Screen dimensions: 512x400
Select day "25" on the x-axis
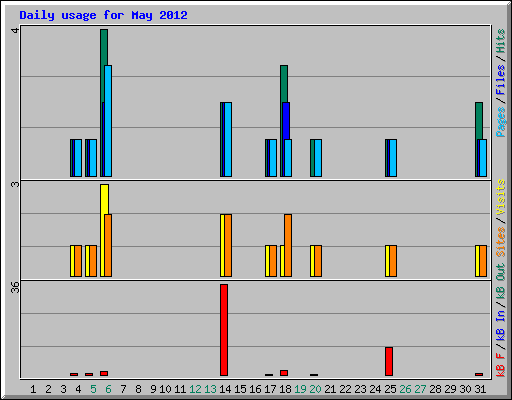click(390, 389)
